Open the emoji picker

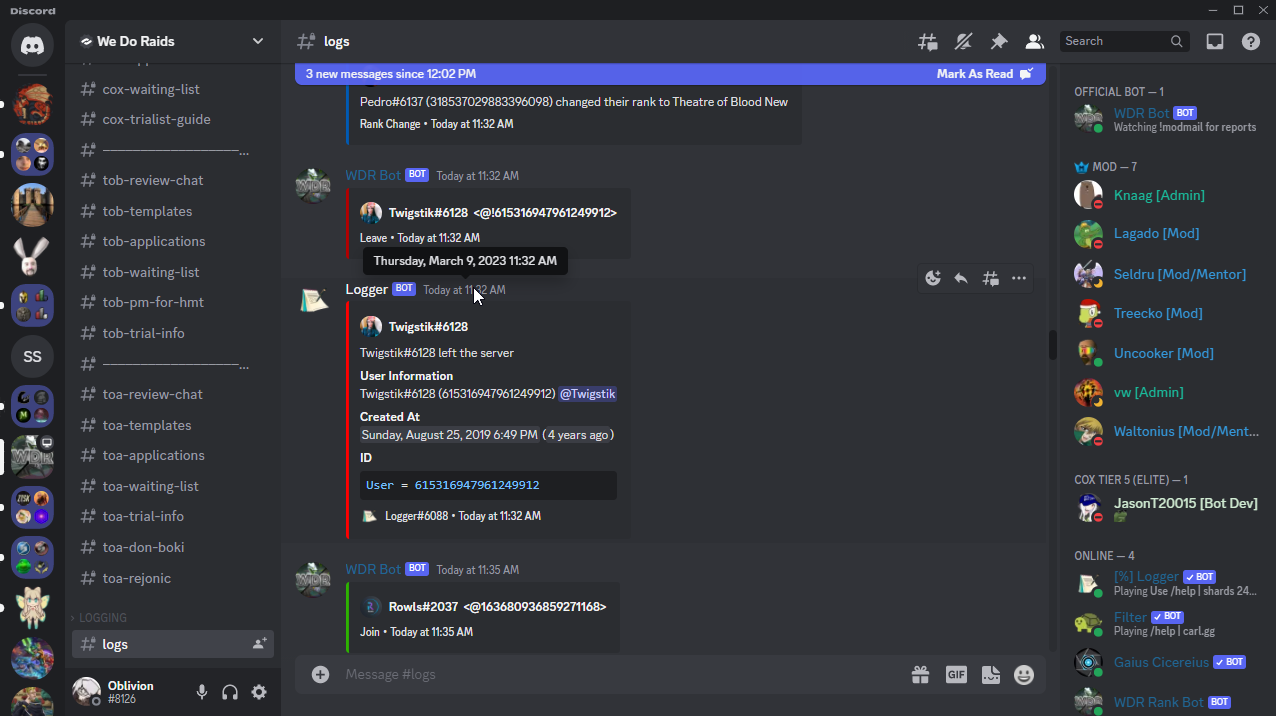(x=1024, y=674)
